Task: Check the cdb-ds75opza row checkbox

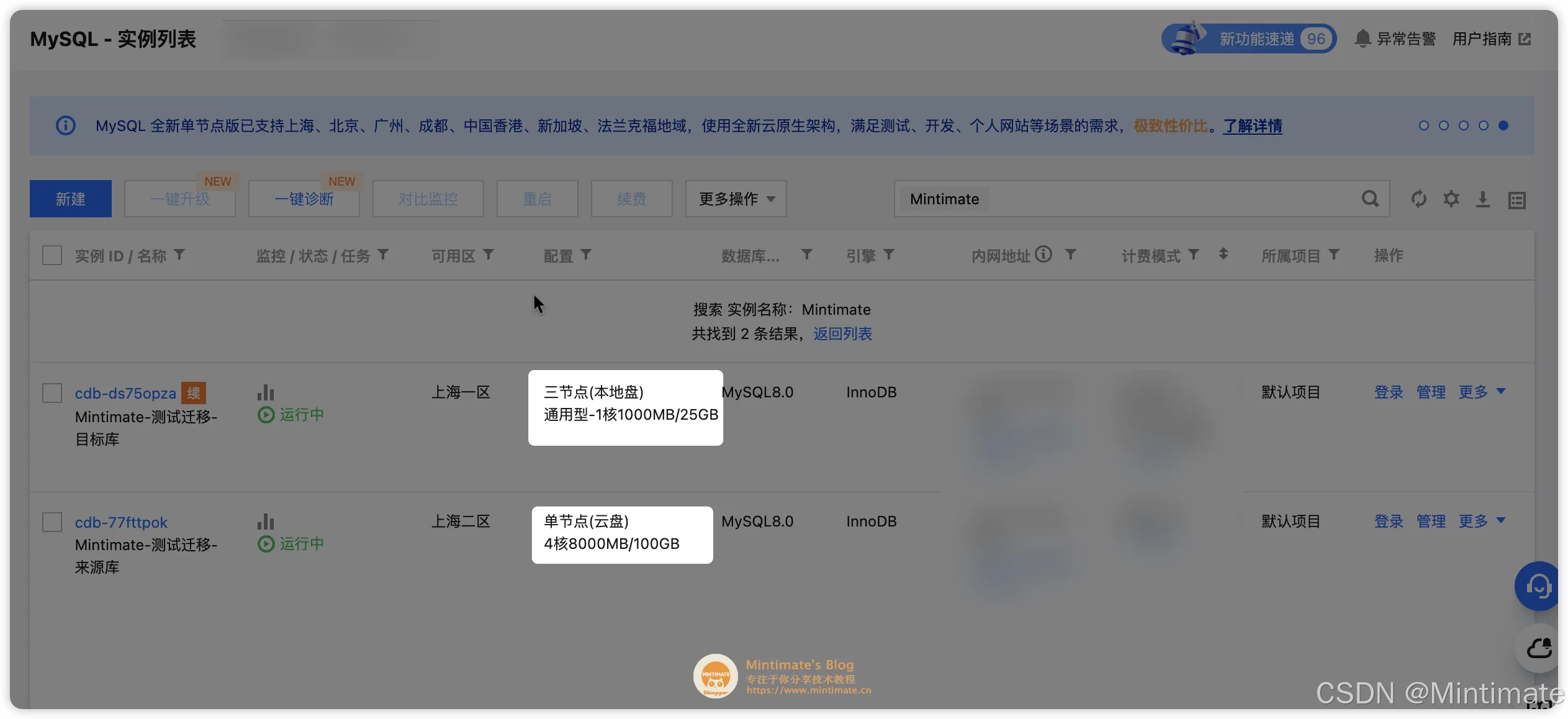Action: 52,392
